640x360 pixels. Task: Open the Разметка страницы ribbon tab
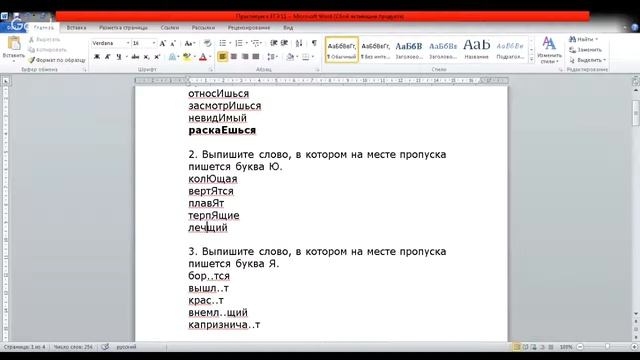[x=123, y=28]
